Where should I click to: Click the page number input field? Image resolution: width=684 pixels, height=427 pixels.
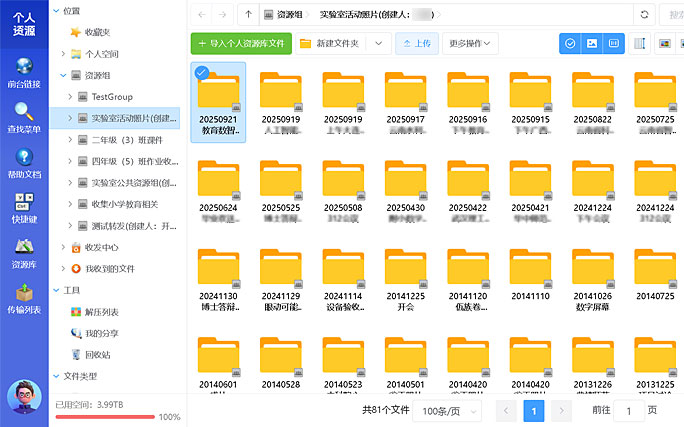coord(629,411)
